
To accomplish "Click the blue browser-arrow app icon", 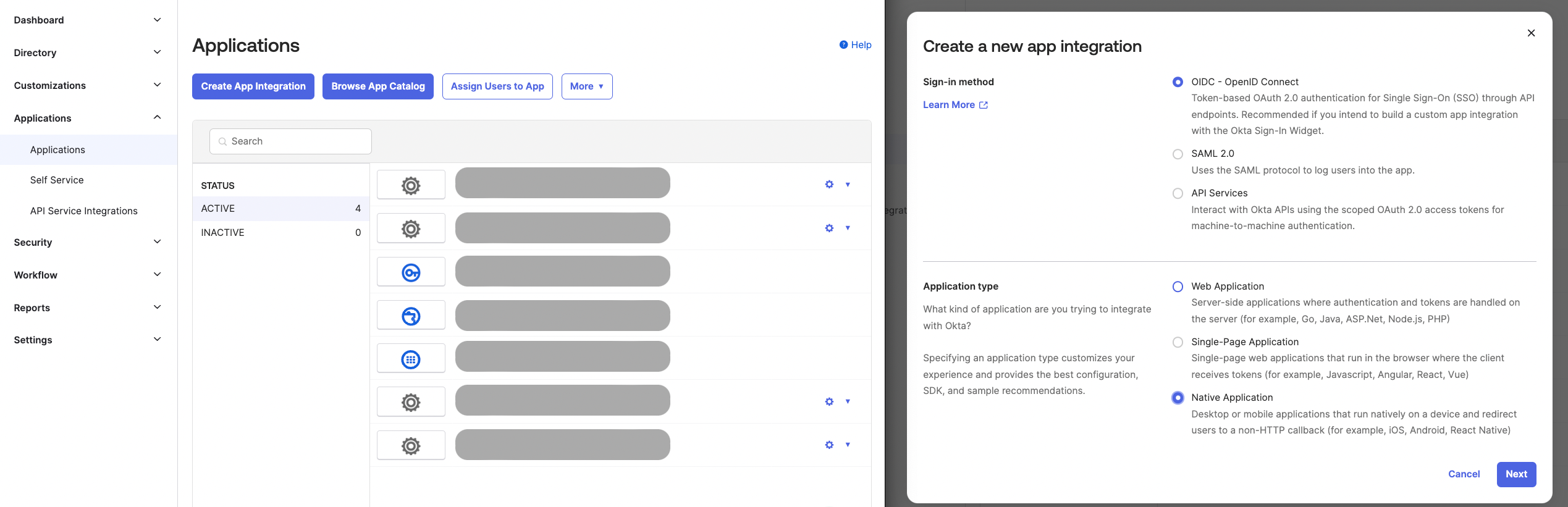I will 411,316.
